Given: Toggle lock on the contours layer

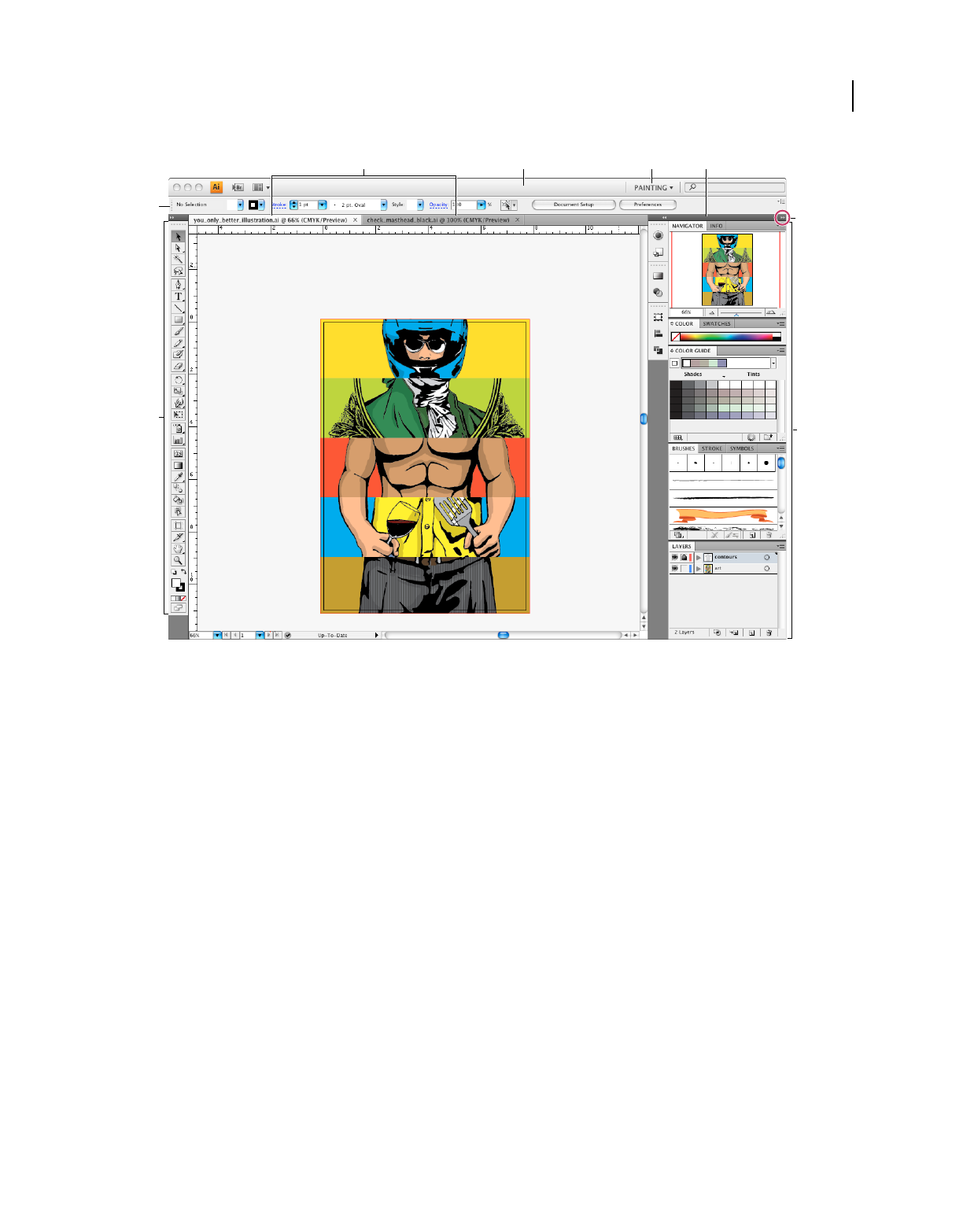Looking at the screenshot, I should 684,557.
